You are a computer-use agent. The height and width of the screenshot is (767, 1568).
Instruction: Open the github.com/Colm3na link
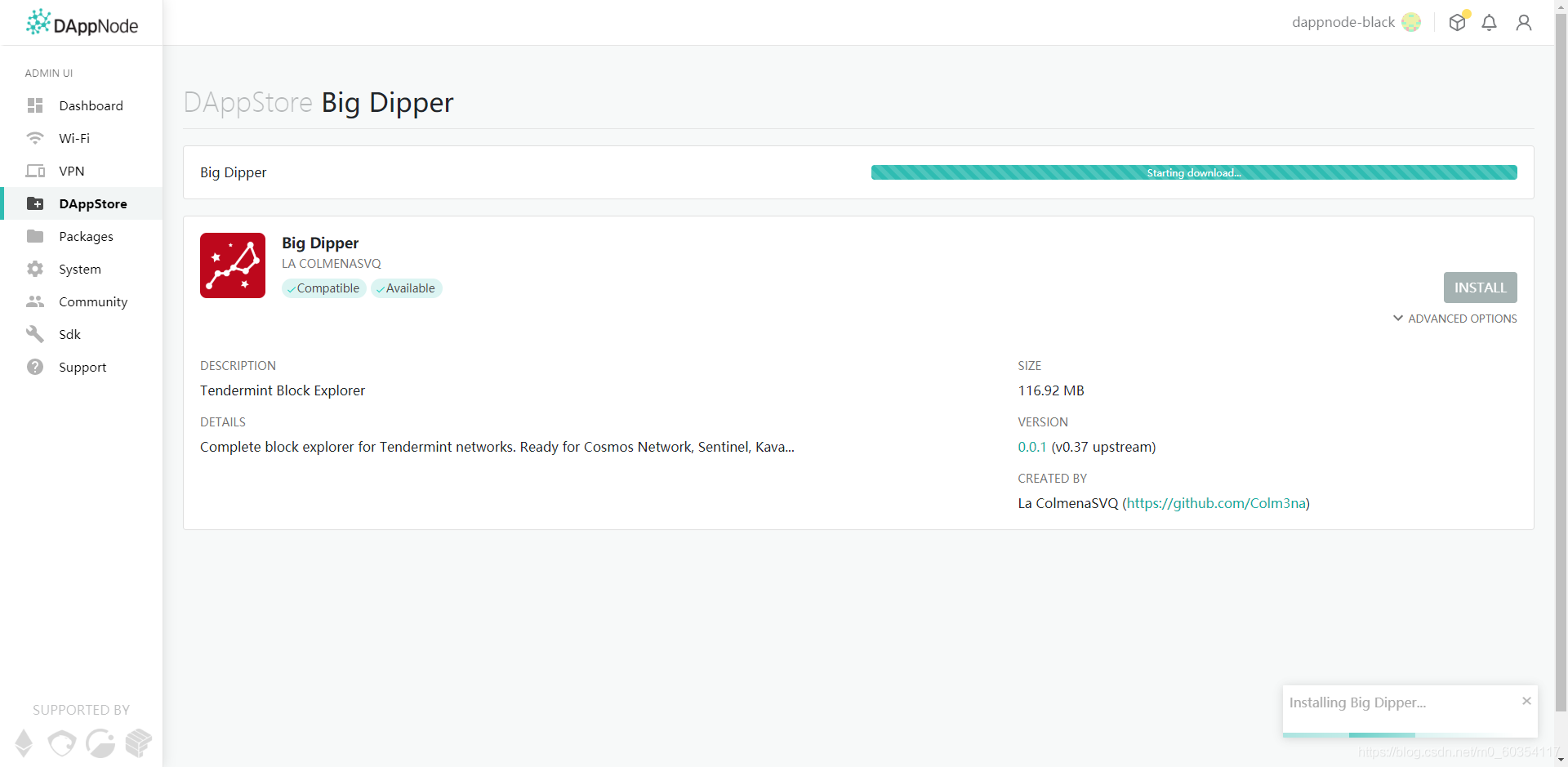[1217, 503]
